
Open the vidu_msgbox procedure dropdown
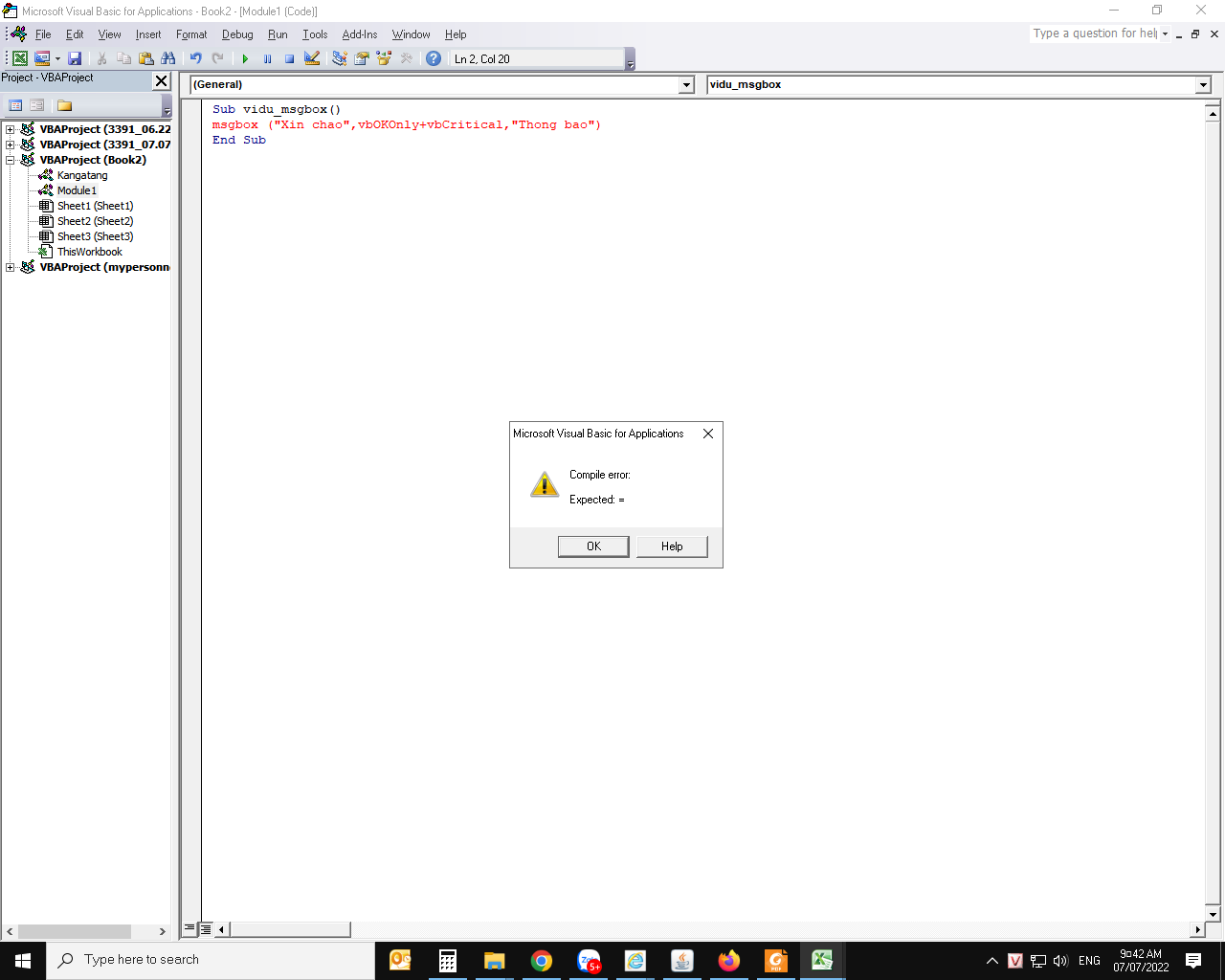click(x=1203, y=85)
